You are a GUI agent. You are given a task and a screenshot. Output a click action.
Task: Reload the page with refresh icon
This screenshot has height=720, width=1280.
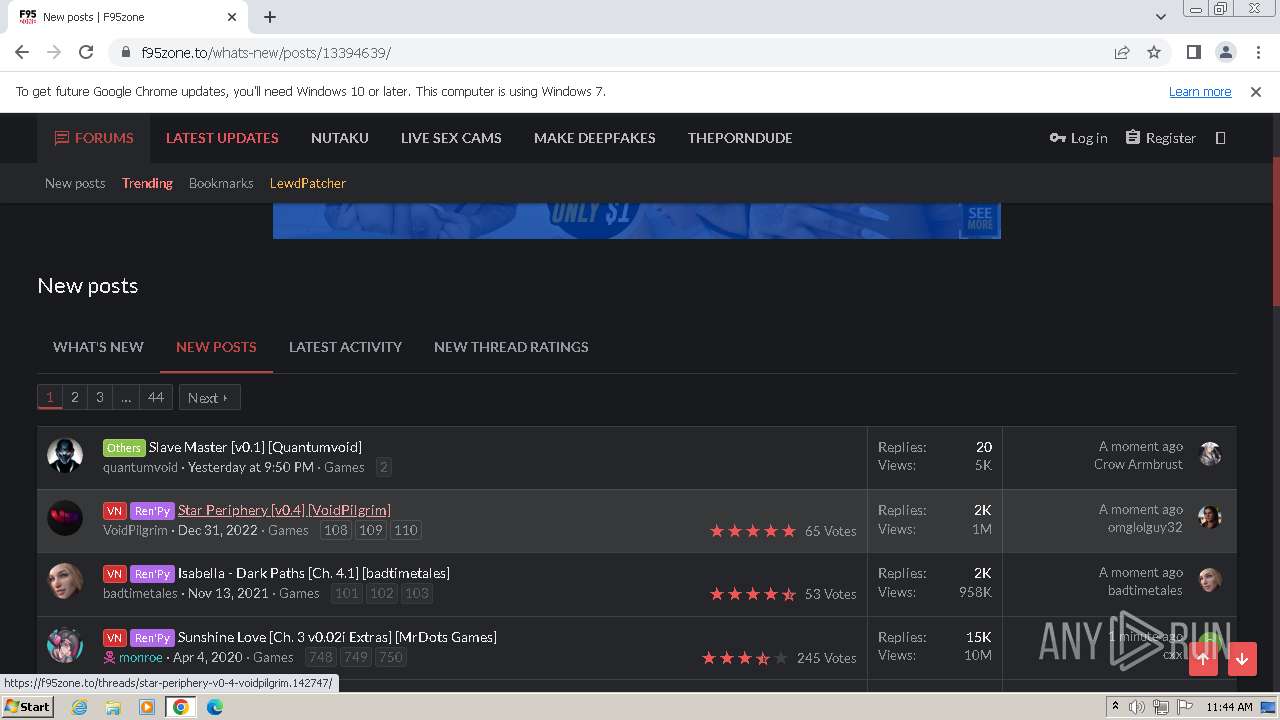[x=86, y=52]
